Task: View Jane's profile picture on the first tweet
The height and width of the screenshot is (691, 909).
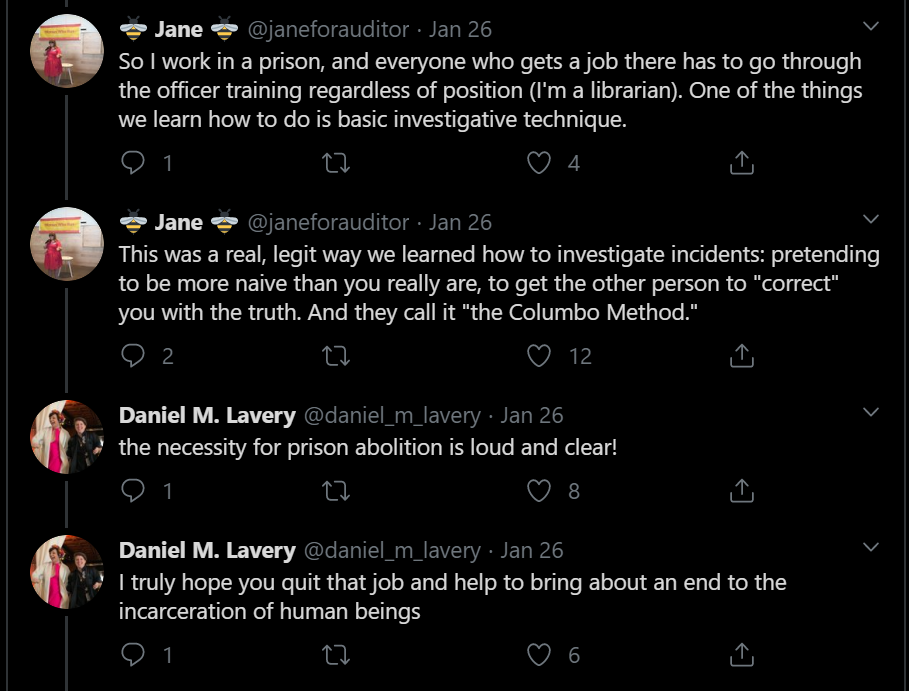Action: 67,51
